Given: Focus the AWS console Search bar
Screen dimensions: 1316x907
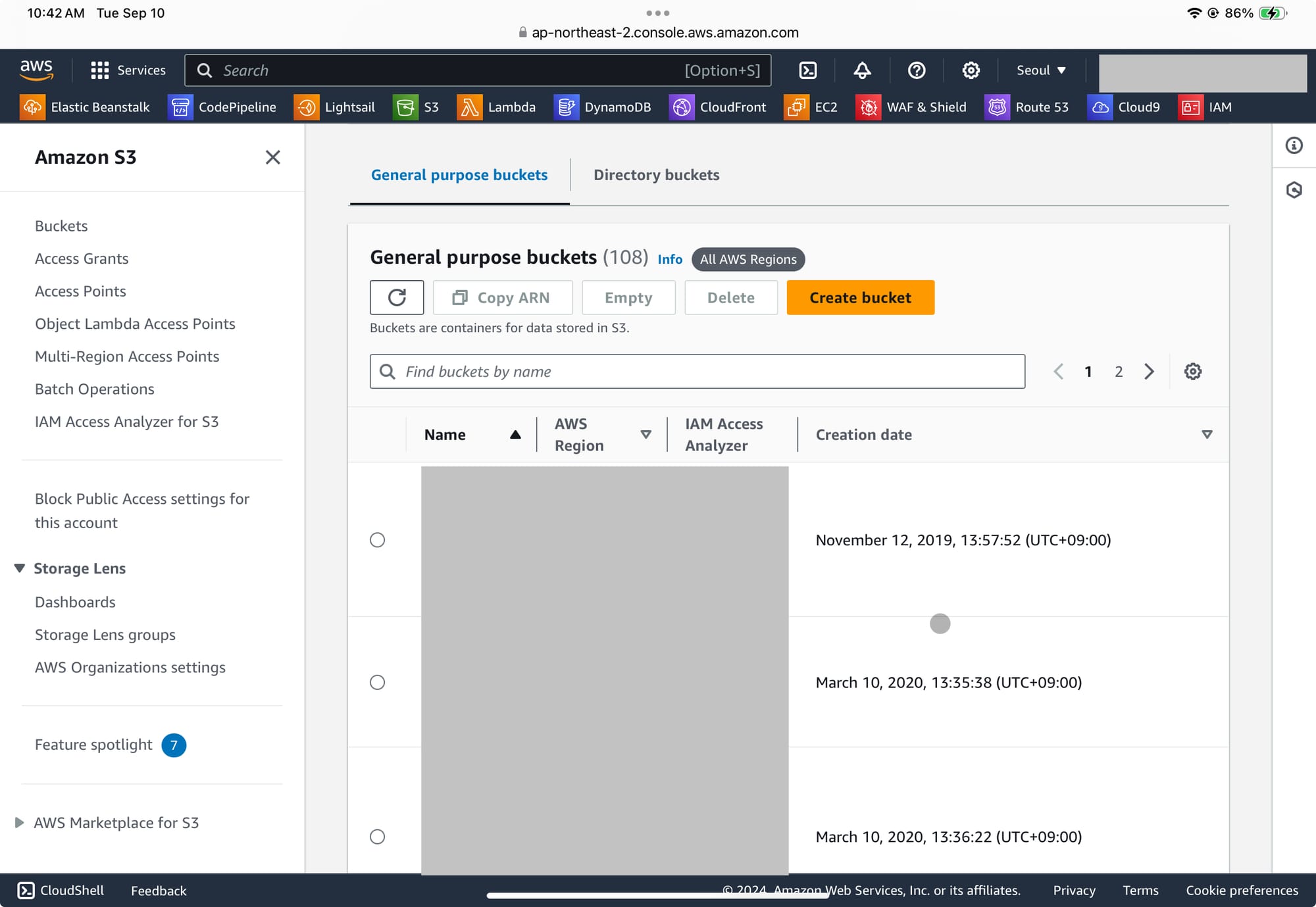Looking at the screenshot, I should click(x=478, y=70).
